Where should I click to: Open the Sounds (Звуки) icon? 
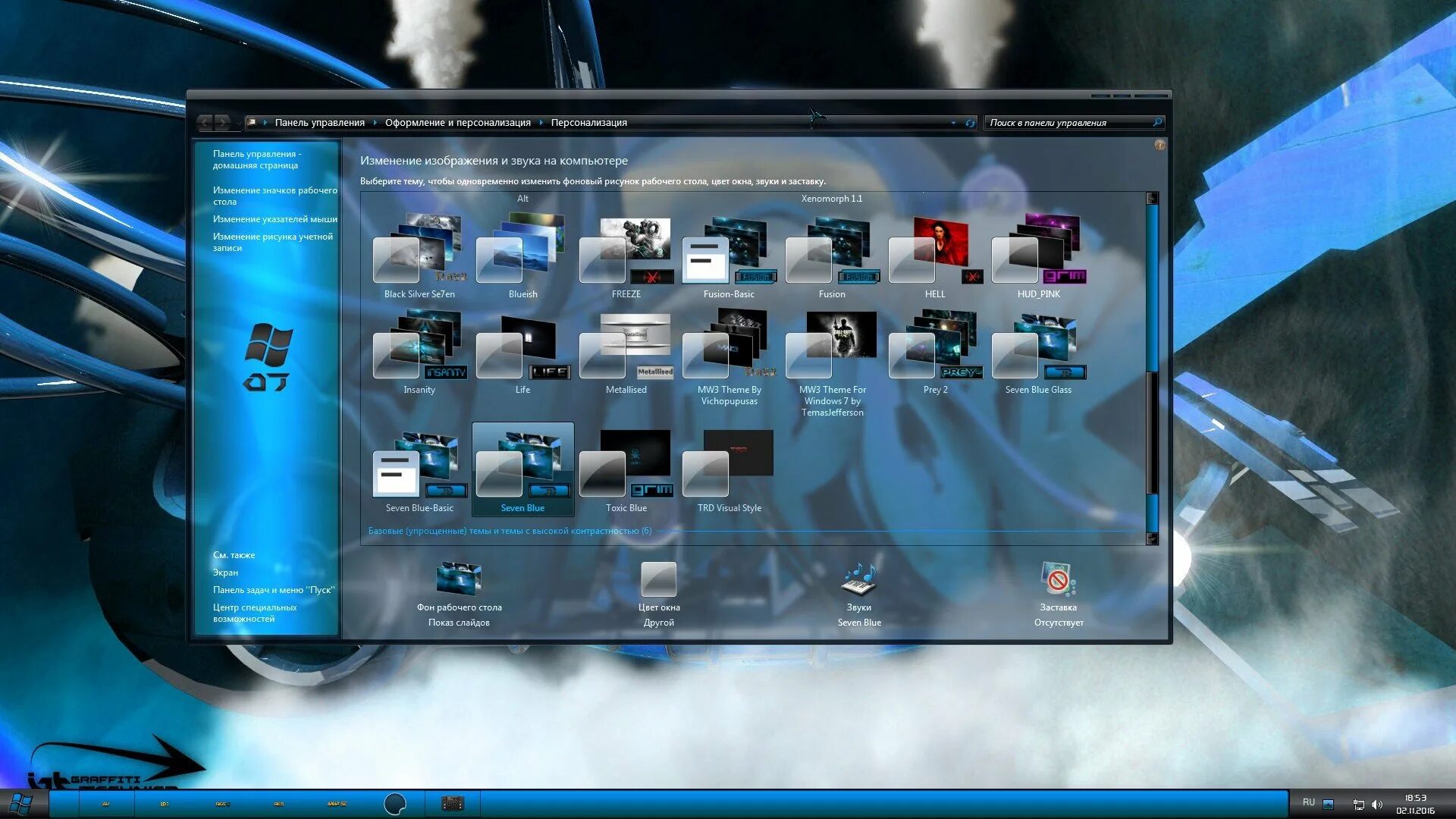coord(858,579)
